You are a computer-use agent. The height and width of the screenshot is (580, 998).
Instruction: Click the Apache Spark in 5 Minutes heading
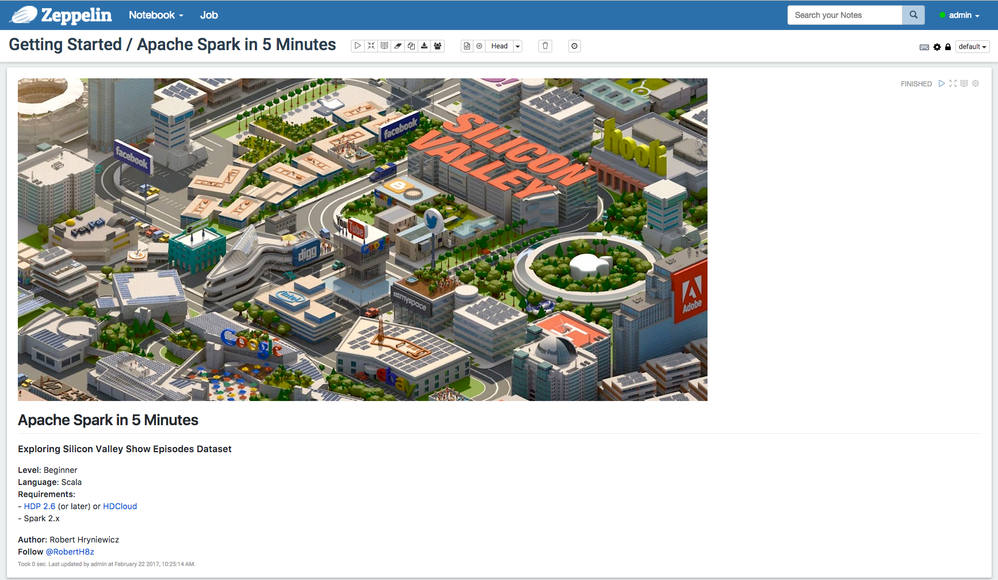(108, 420)
